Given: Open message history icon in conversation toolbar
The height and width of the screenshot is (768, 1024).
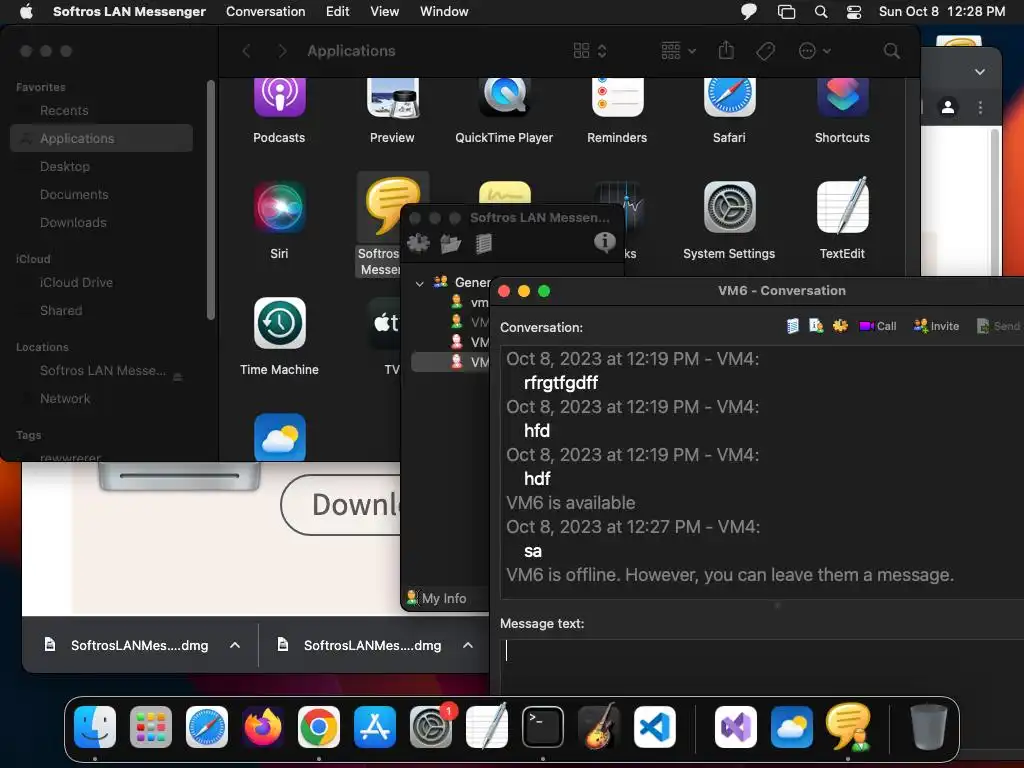Looking at the screenshot, I should click(x=792, y=326).
